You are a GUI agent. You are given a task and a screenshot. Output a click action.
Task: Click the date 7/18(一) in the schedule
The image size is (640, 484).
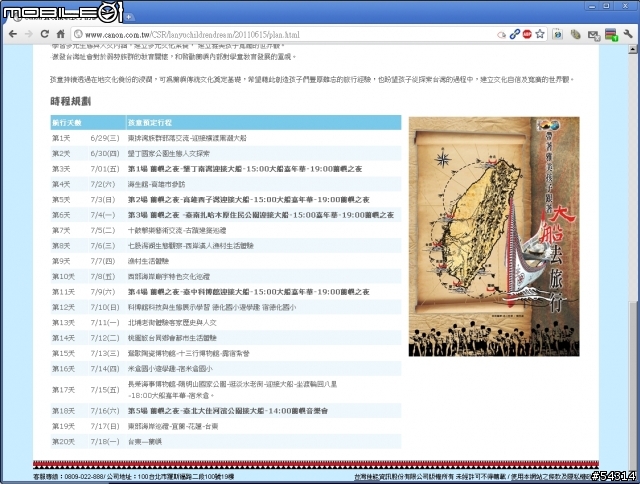click(105, 442)
